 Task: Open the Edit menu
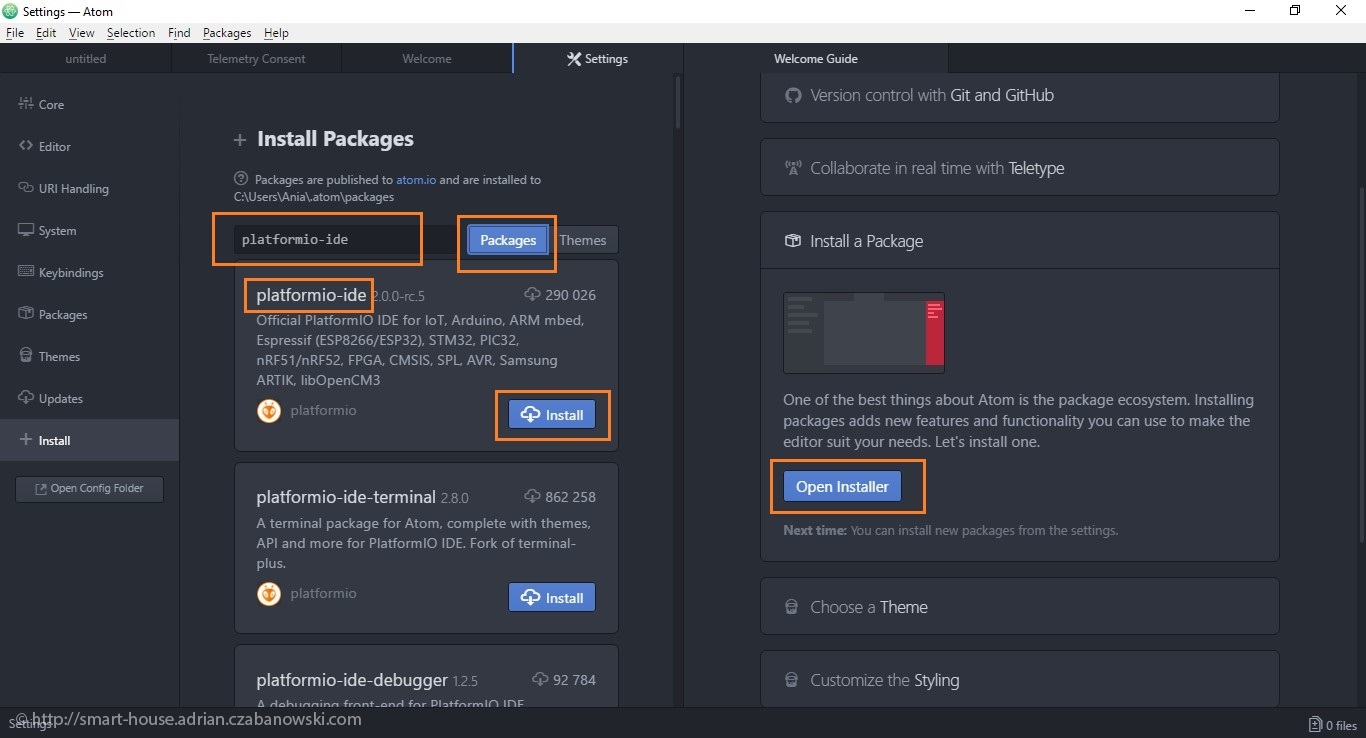[x=46, y=32]
